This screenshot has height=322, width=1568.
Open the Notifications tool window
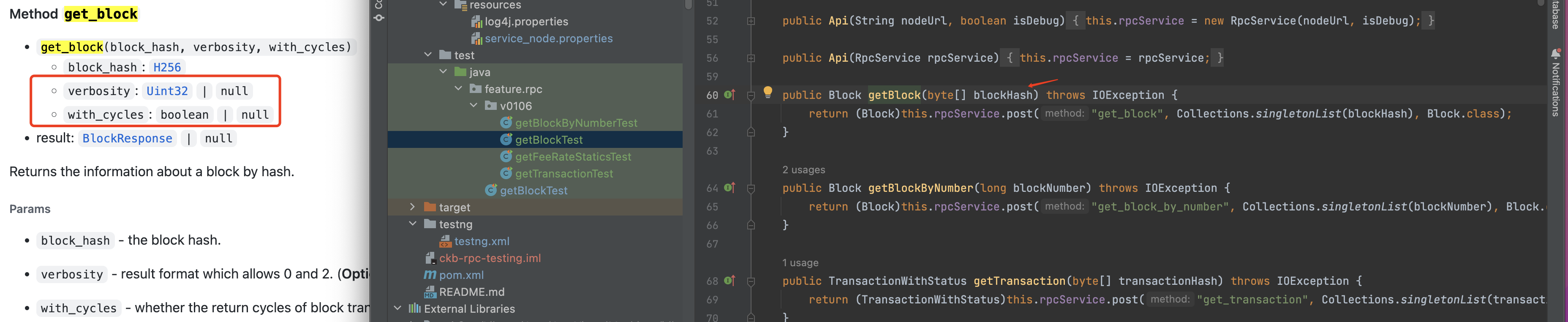click(1556, 82)
